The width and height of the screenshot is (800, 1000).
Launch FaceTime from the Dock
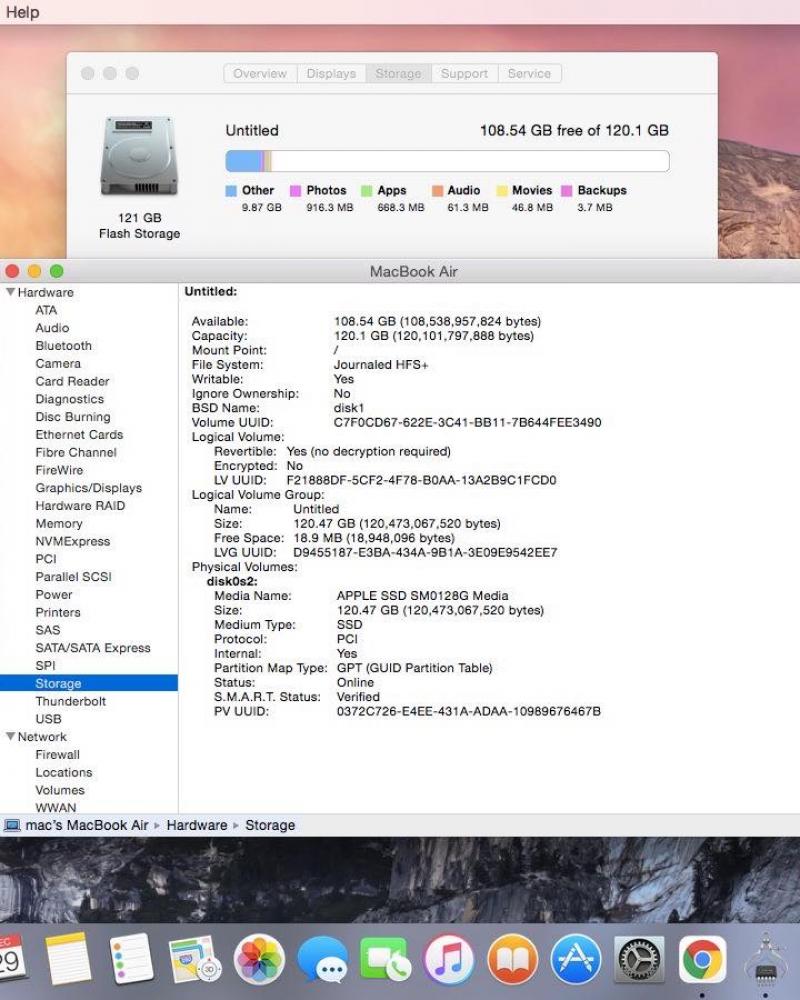[385, 959]
